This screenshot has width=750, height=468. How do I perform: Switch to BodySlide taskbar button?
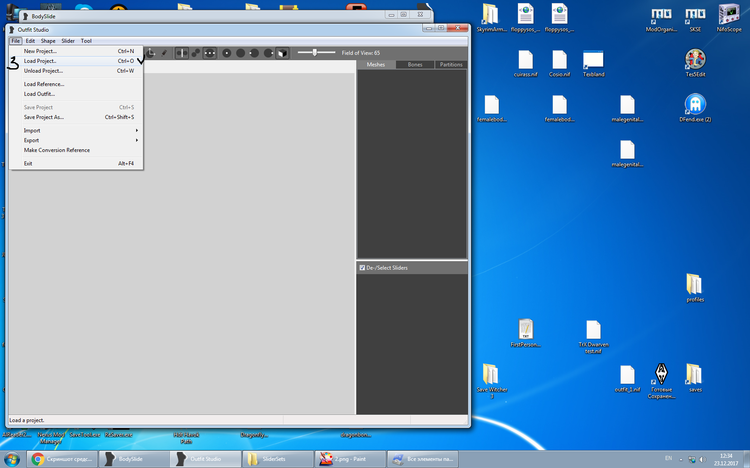coord(134,459)
